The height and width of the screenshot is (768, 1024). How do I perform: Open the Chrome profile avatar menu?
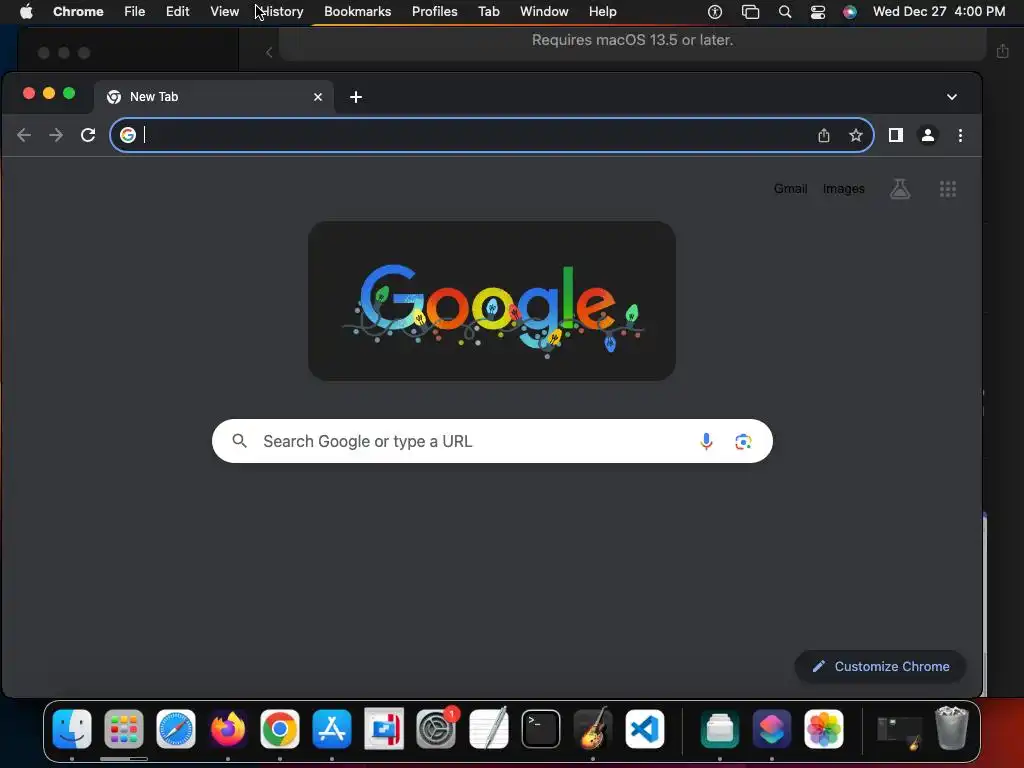pos(928,135)
